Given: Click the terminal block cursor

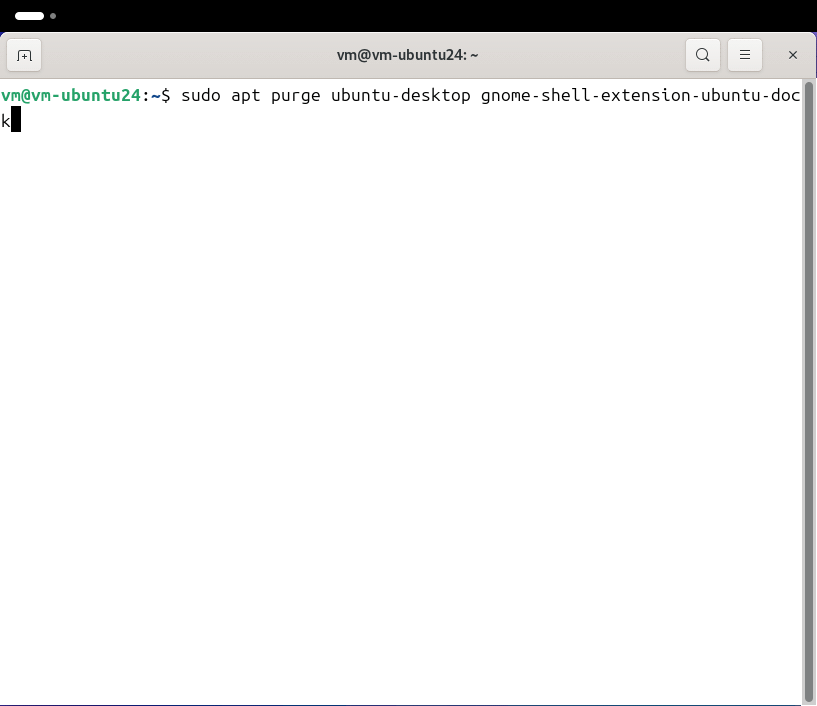Looking at the screenshot, I should (16, 119).
